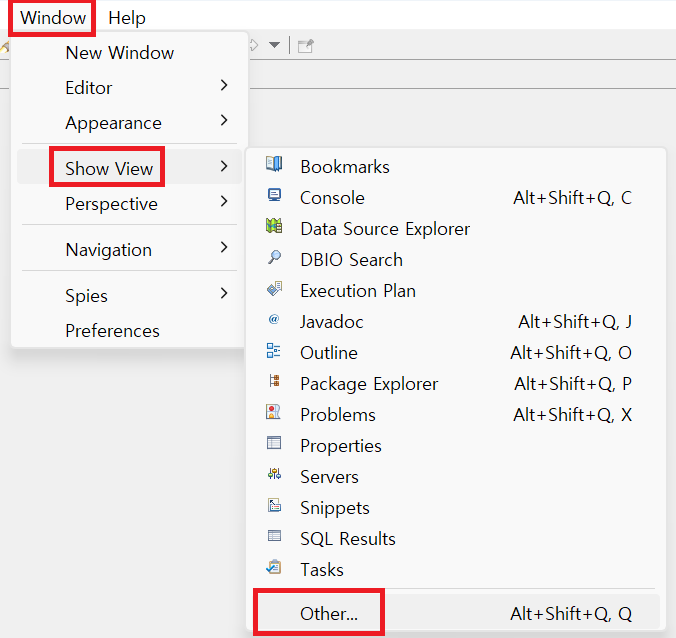Image resolution: width=676 pixels, height=638 pixels.
Task: Open the SQL Results view
Action: tap(348, 538)
